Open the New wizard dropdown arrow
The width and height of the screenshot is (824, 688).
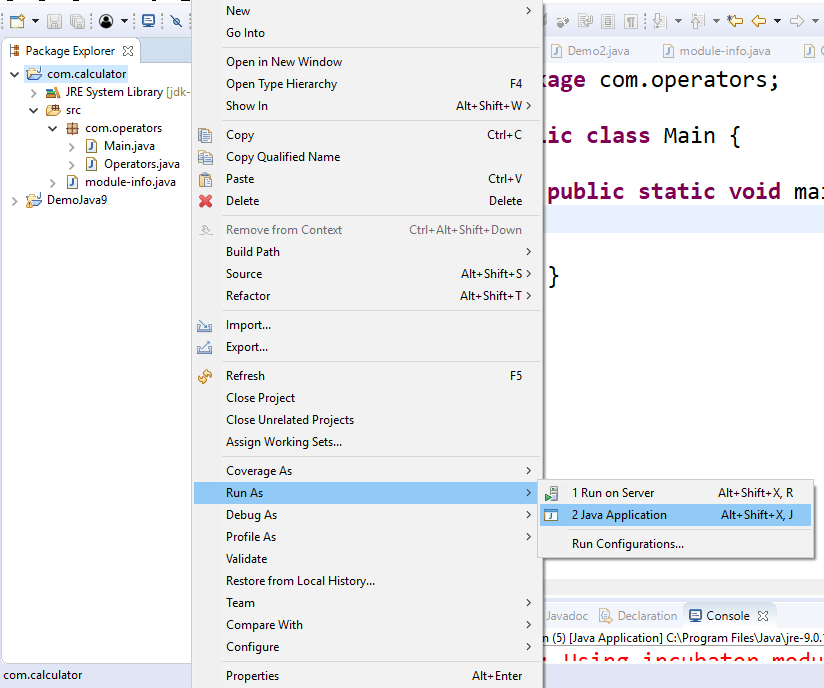[35, 20]
